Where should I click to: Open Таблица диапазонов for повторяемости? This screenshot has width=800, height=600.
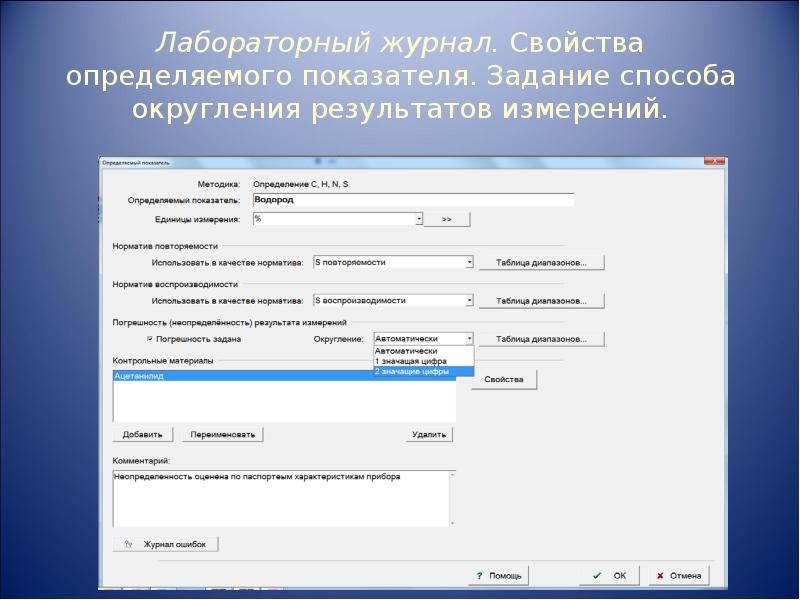[542, 262]
